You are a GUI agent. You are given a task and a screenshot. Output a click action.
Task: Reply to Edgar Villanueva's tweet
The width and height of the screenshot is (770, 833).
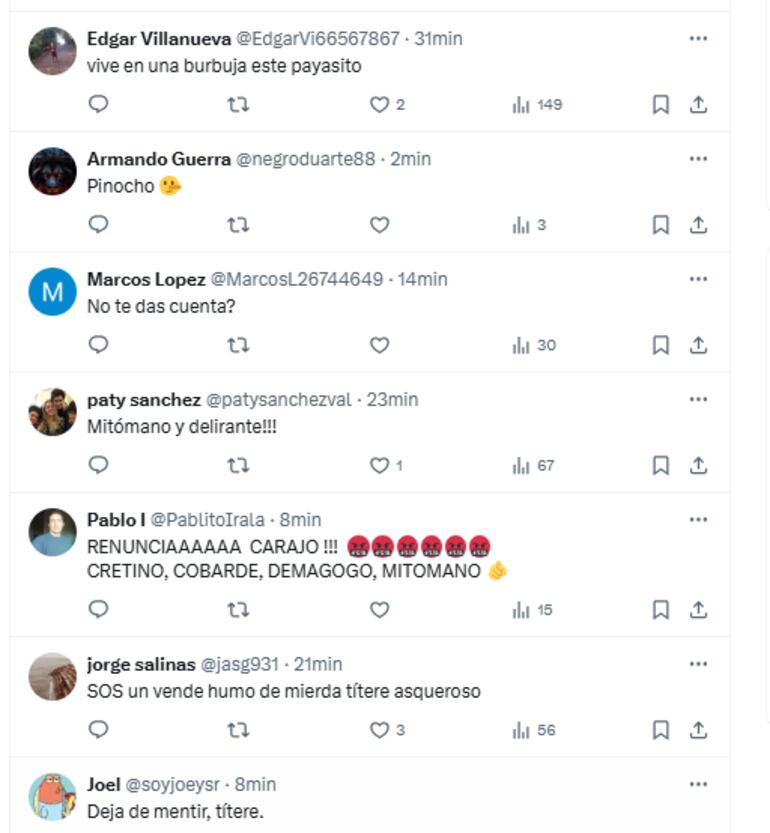[x=98, y=104]
